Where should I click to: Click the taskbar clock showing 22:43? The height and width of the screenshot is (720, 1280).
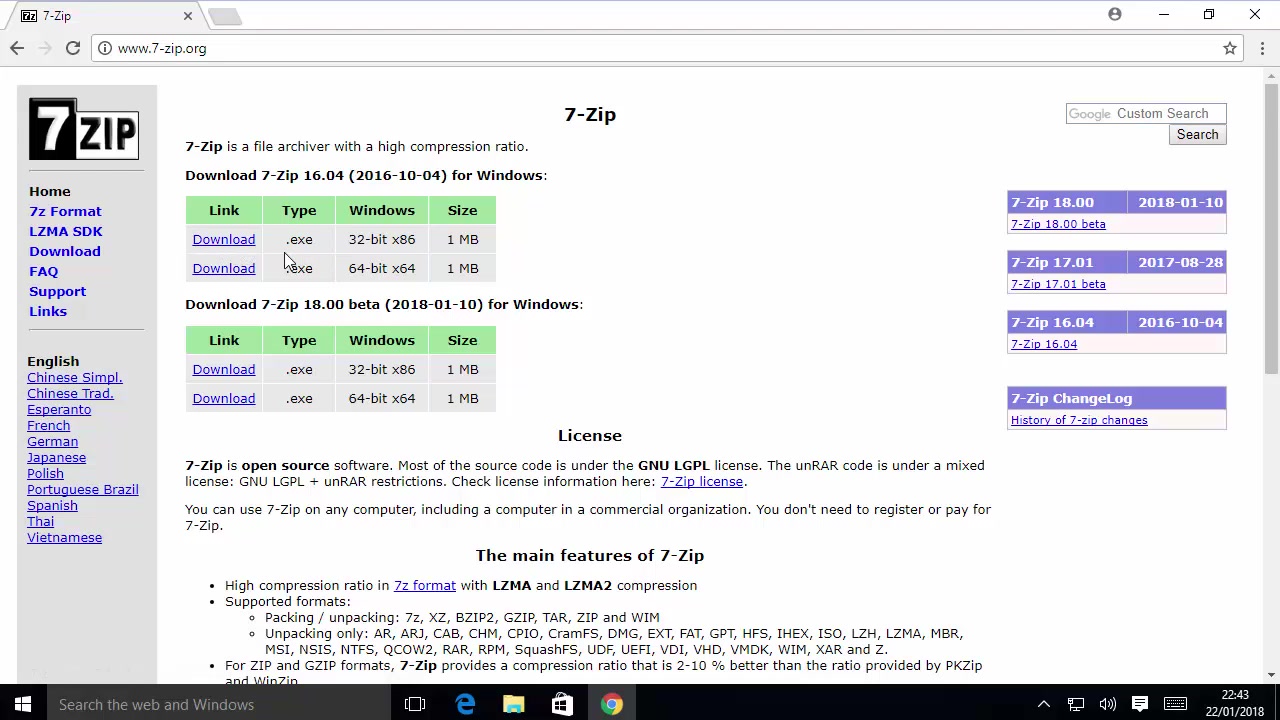[x=1235, y=704]
